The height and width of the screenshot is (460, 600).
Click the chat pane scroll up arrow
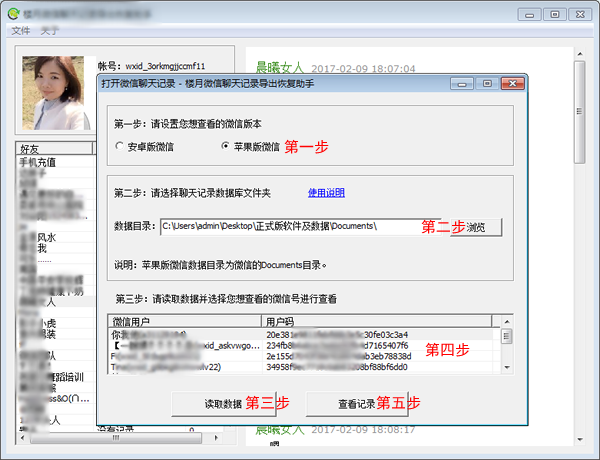tap(580, 54)
